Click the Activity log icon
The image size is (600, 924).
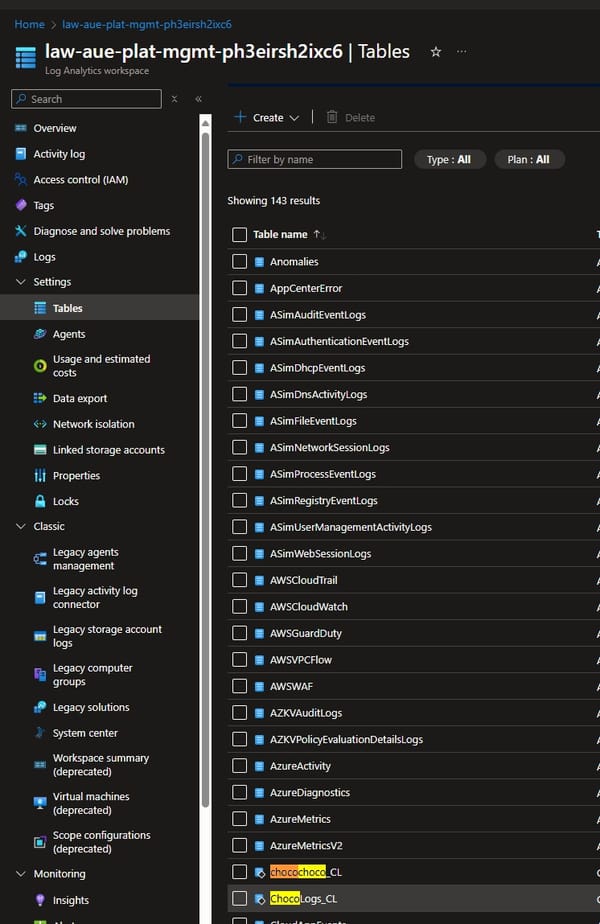[21, 154]
